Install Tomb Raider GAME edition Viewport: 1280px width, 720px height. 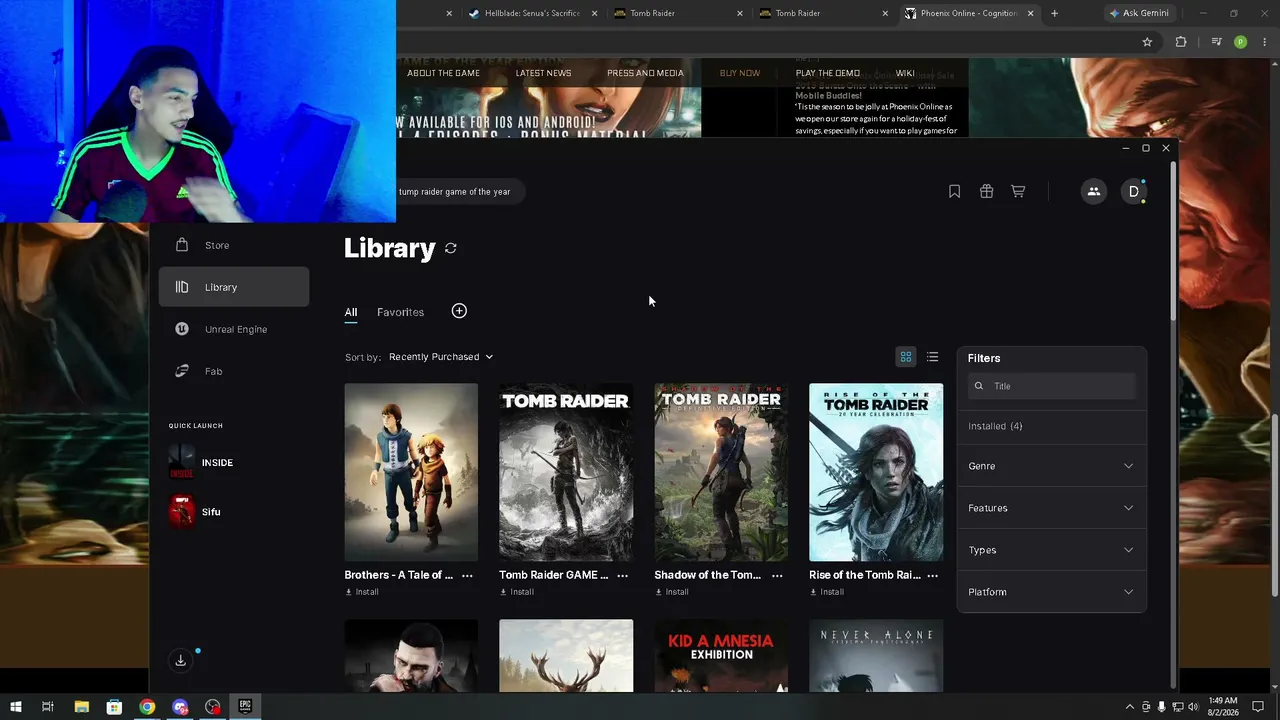pos(517,592)
